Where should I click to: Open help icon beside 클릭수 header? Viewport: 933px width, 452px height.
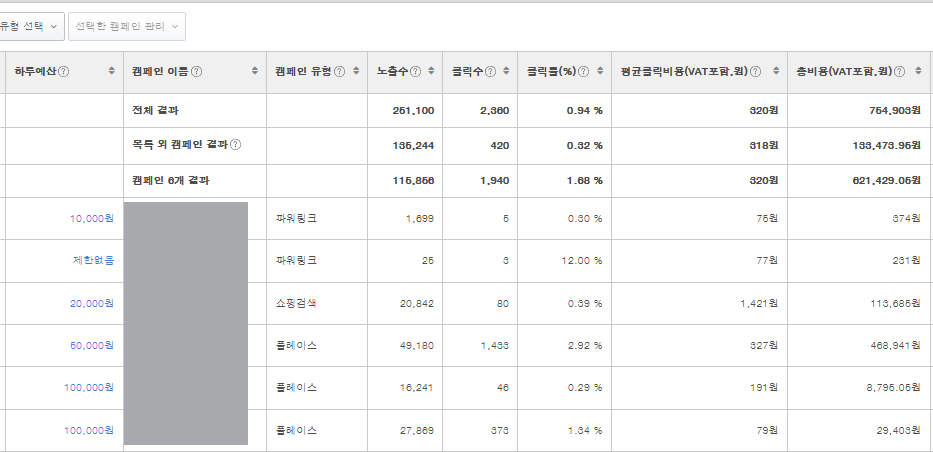pyautogui.click(x=490, y=71)
